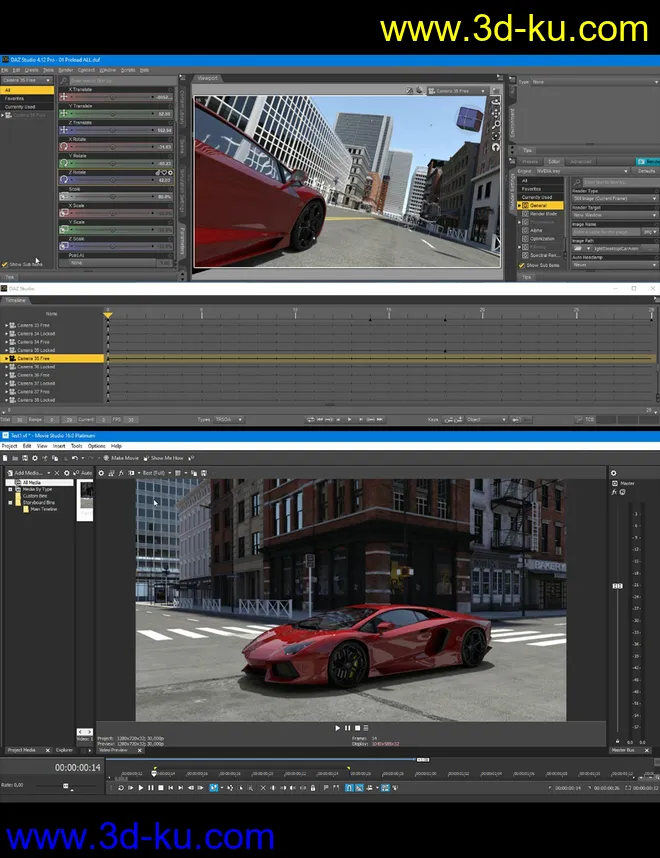Screen dimensions: 660x858
Task: Click the Defaults button in render settings
Action: tap(647, 171)
